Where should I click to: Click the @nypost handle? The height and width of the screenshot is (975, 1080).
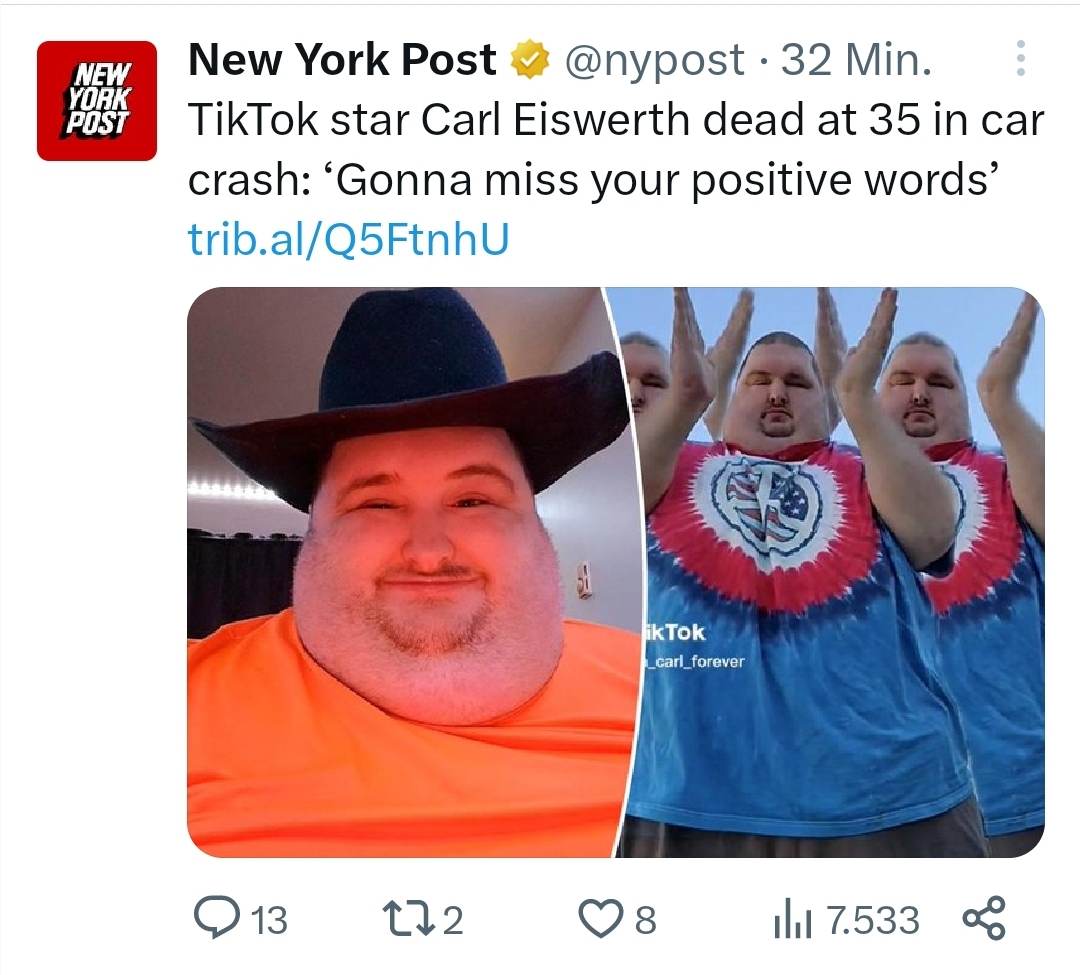[654, 60]
